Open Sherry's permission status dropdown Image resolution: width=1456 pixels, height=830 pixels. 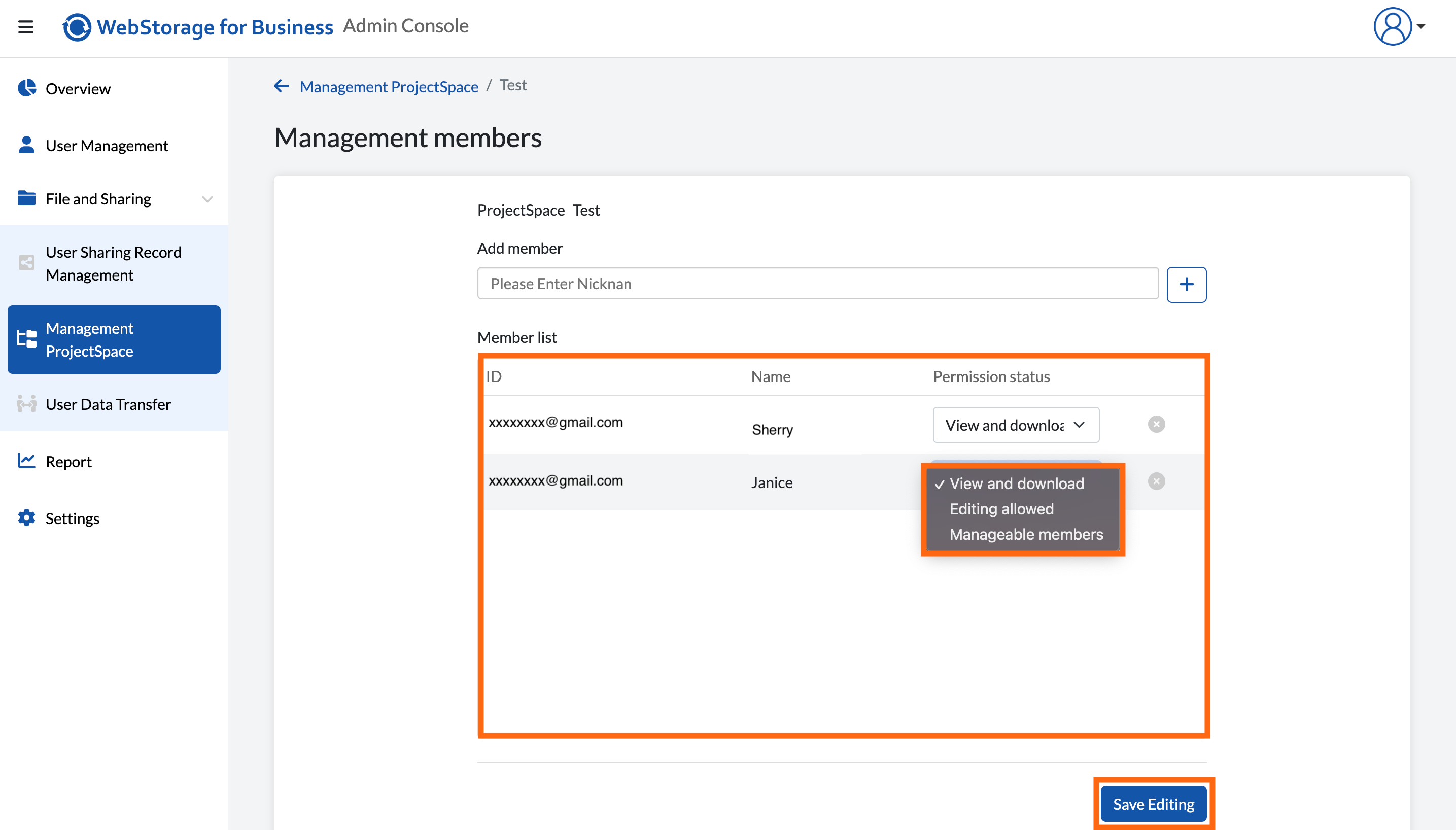pyautogui.click(x=1016, y=425)
